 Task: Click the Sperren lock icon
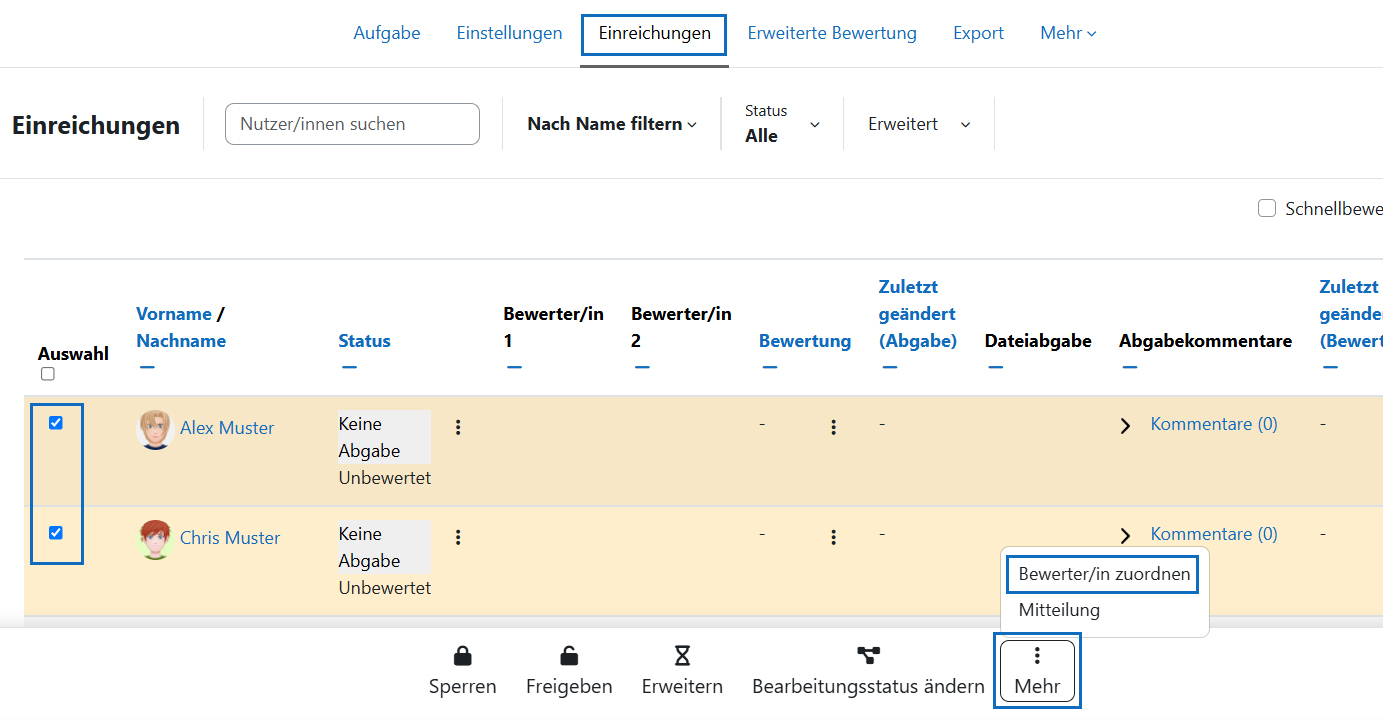[x=462, y=656]
